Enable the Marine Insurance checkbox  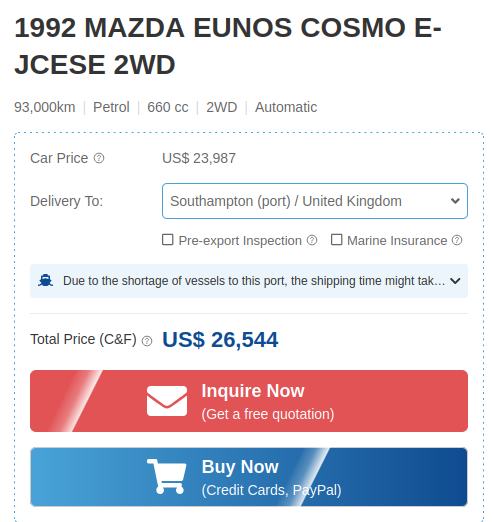[336, 240]
